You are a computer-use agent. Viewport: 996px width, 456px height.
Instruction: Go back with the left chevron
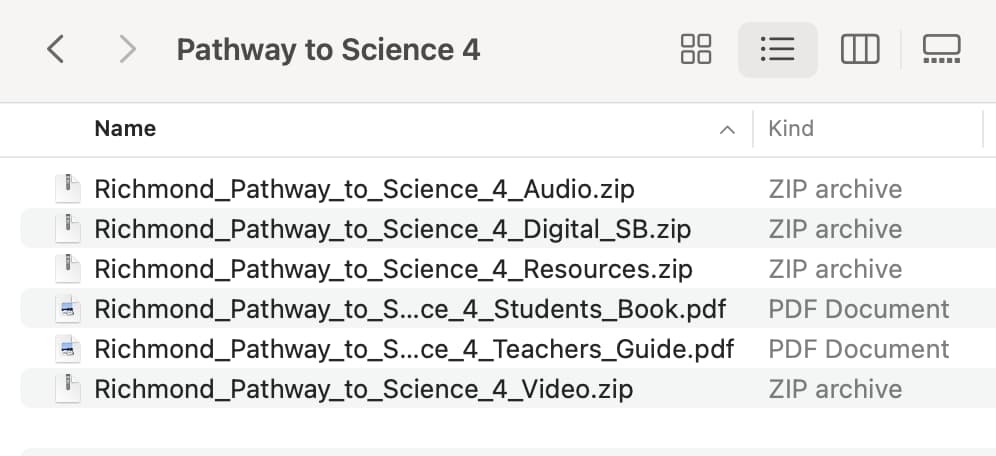pos(56,50)
